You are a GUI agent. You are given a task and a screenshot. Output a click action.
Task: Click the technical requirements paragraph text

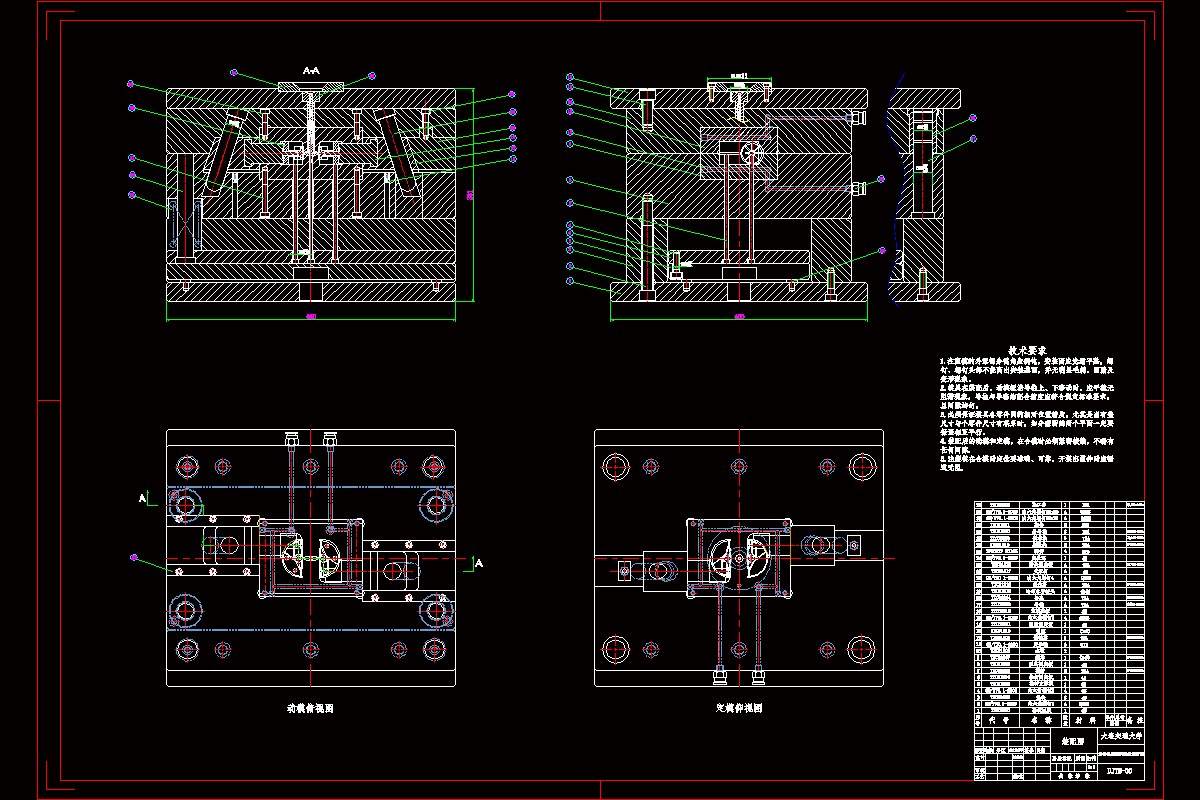[x=1027, y=414]
